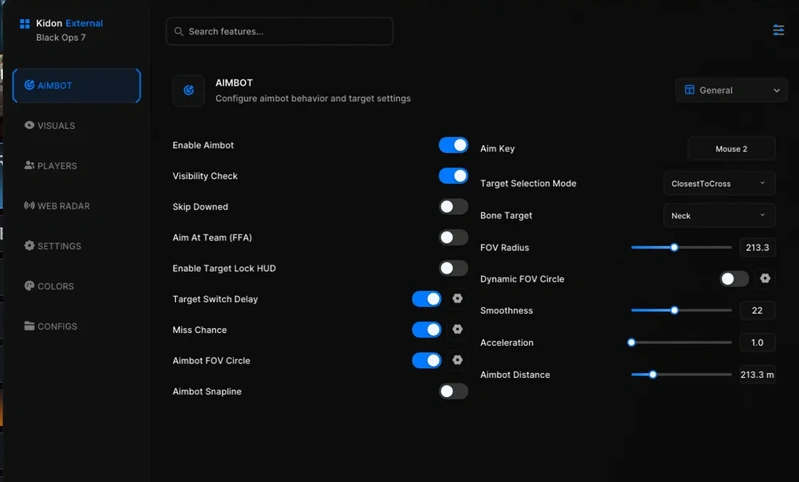The height and width of the screenshot is (482, 799).
Task: Open the Target Selection Mode dropdown
Action: pyautogui.click(x=719, y=183)
